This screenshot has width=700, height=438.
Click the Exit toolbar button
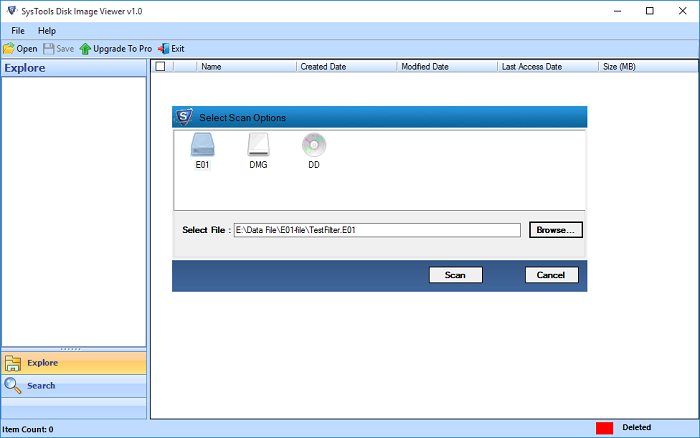(x=171, y=49)
